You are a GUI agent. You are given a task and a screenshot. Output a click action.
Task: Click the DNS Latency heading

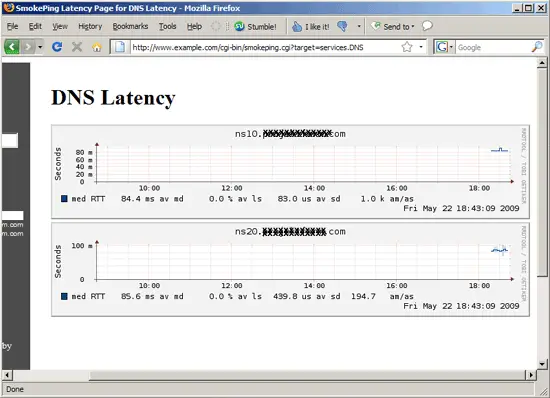[x=113, y=98]
